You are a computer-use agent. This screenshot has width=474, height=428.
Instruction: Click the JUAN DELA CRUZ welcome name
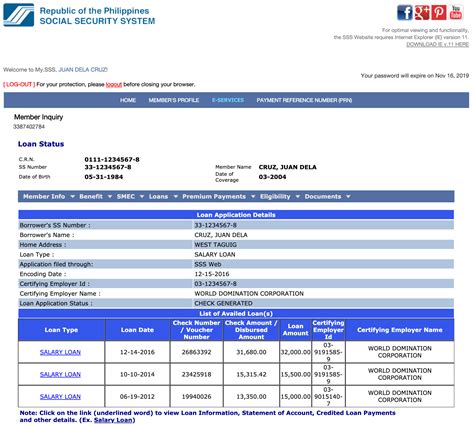tap(83, 70)
